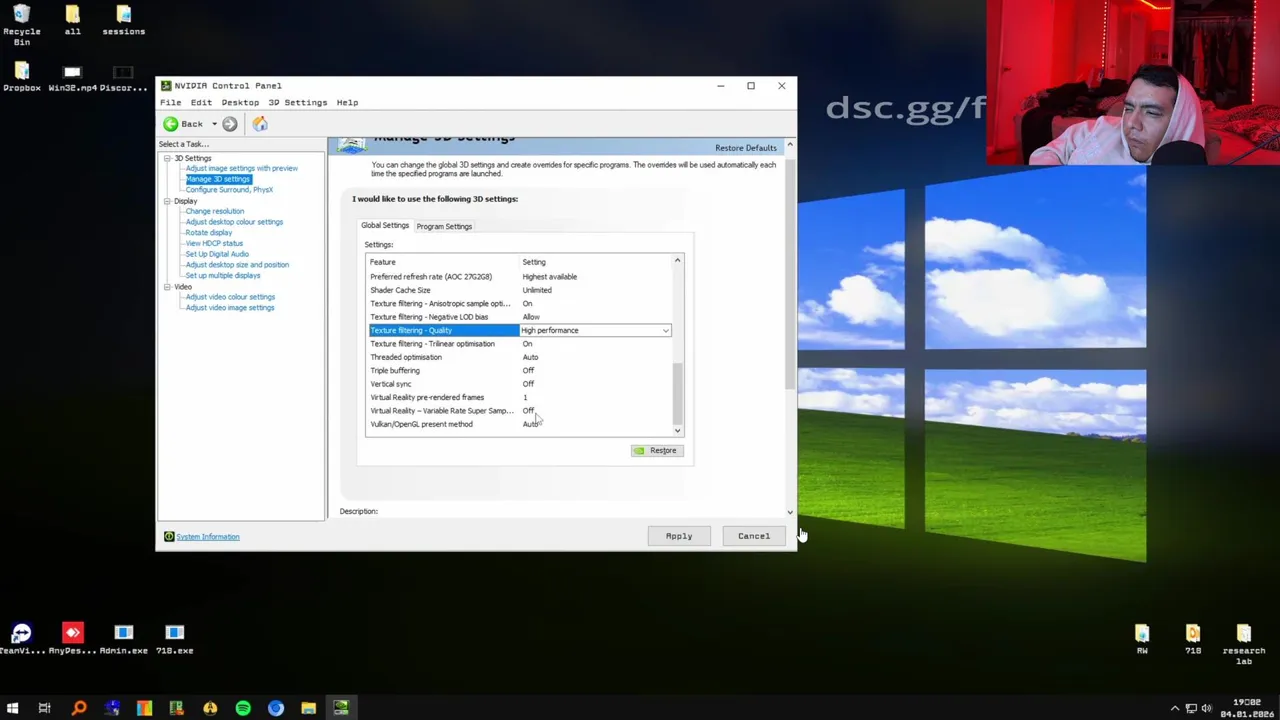Open Adjust video image settings
Viewport: 1280px width, 720px height.
coord(230,308)
